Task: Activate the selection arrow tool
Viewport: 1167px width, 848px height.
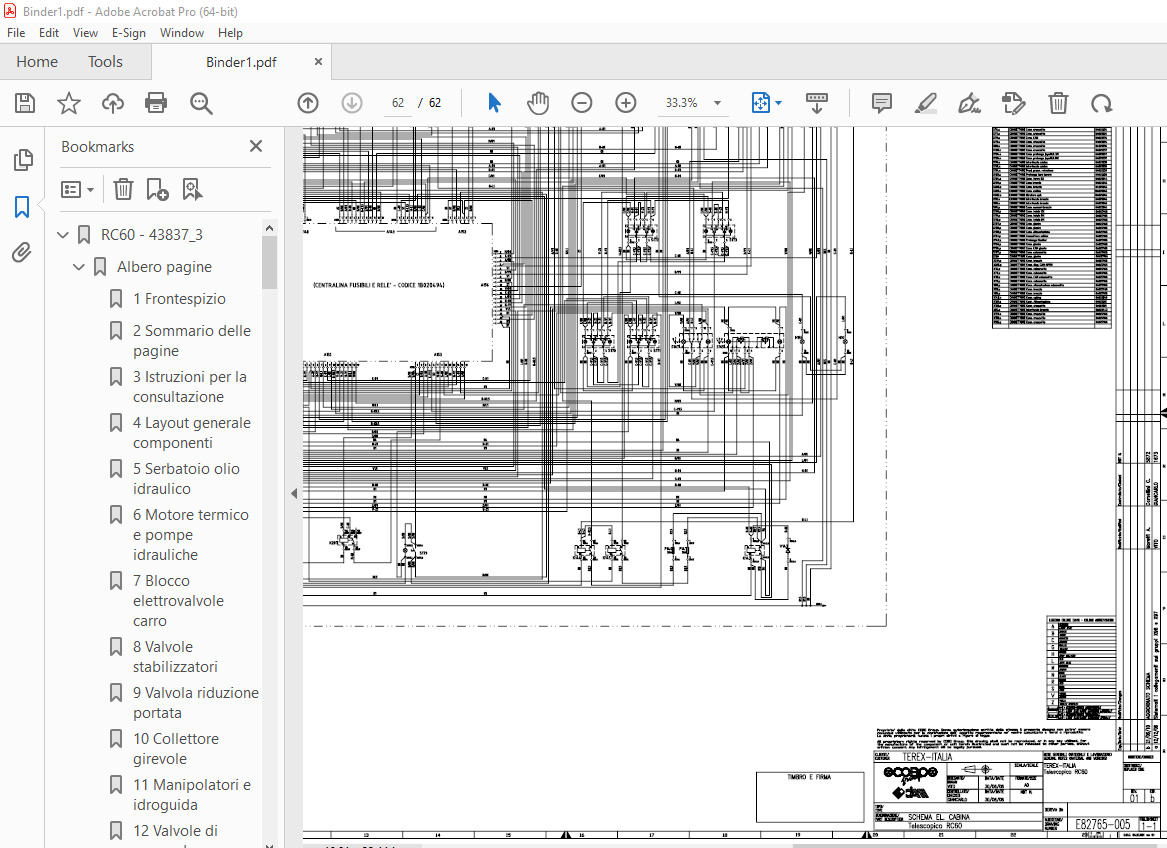Action: coord(494,103)
